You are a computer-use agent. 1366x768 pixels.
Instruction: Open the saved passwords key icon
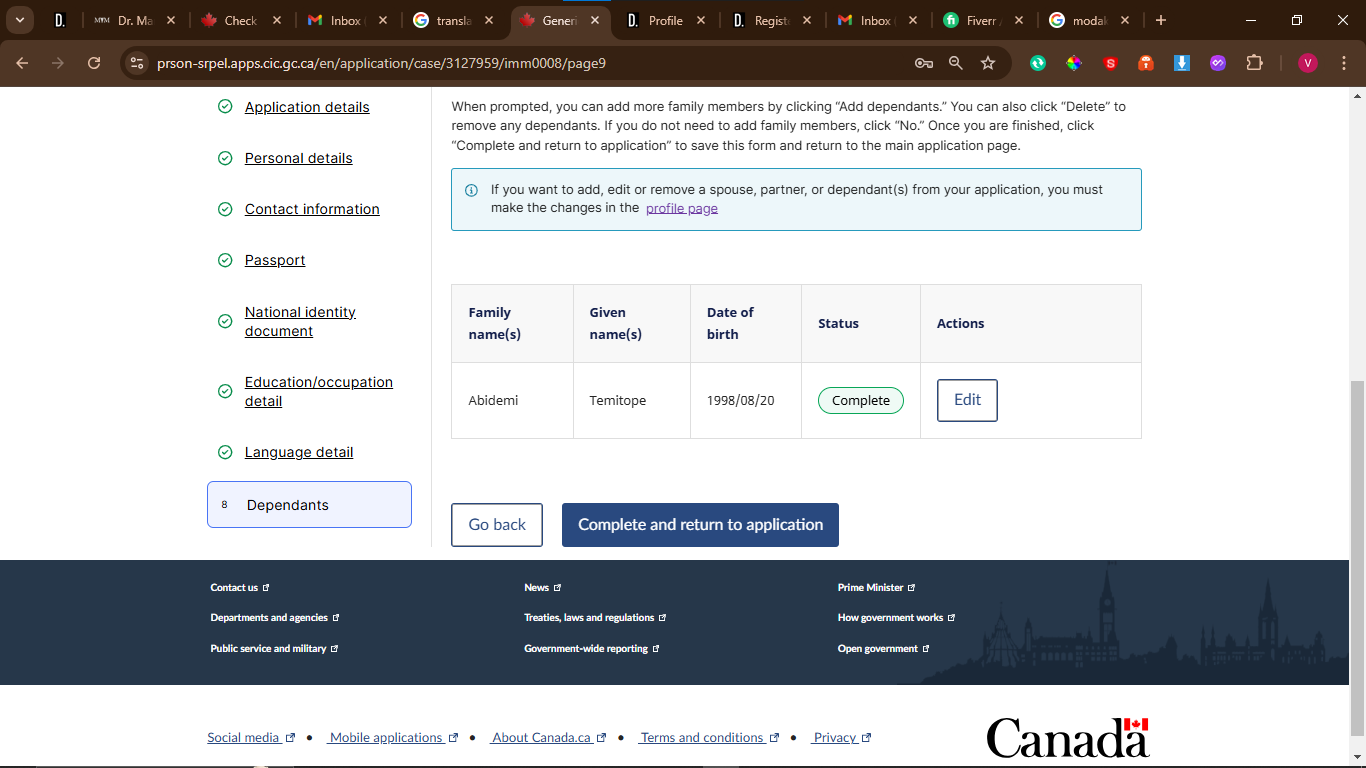click(924, 63)
